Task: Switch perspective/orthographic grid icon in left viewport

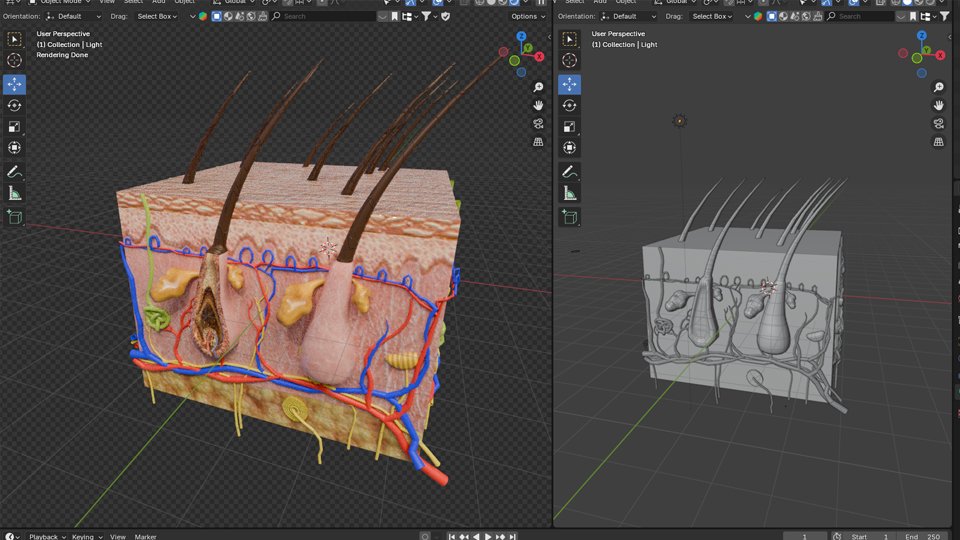Action: tap(538, 142)
